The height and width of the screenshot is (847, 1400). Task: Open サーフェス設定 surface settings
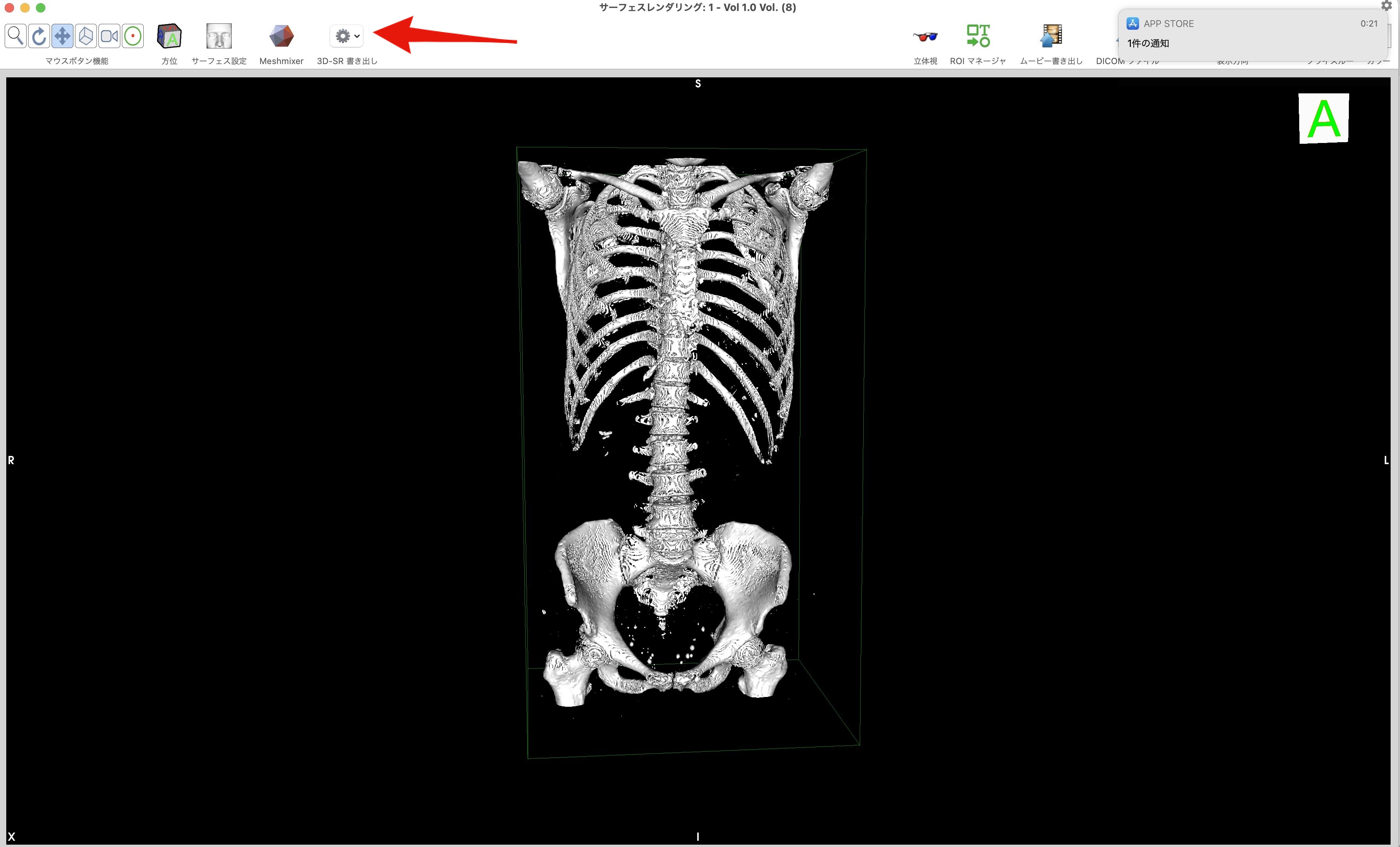click(x=219, y=36)
